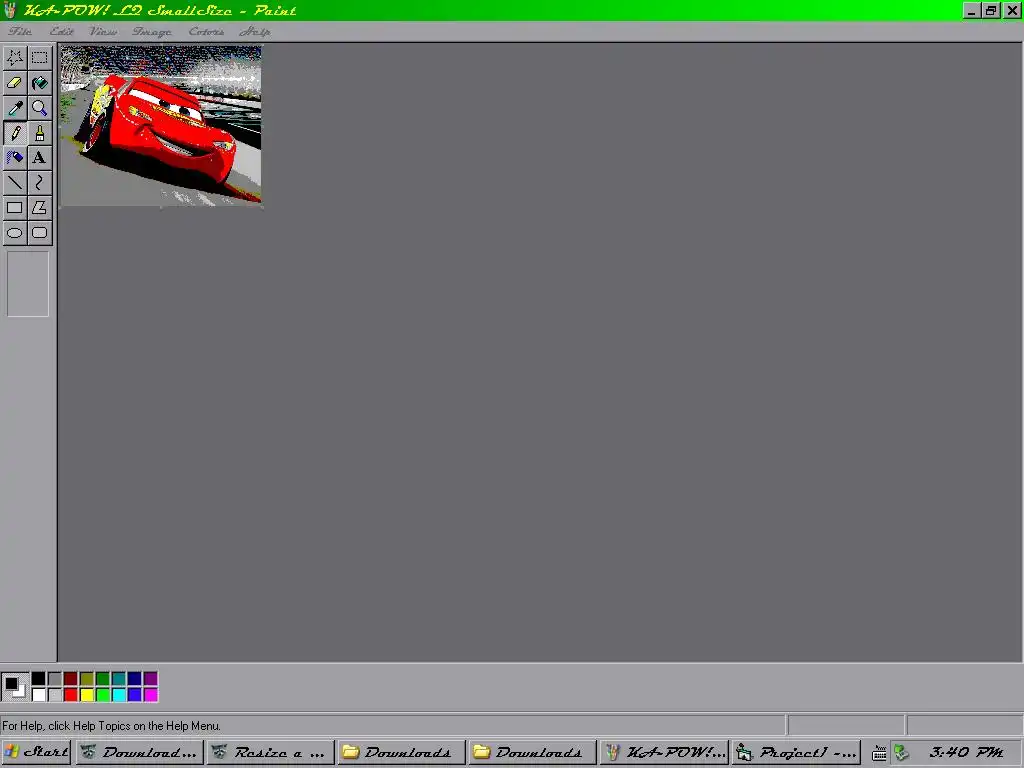Screen dimensions: 1024x768
Task: Pick the Fill With Color bucket tool
Action: 39,83
